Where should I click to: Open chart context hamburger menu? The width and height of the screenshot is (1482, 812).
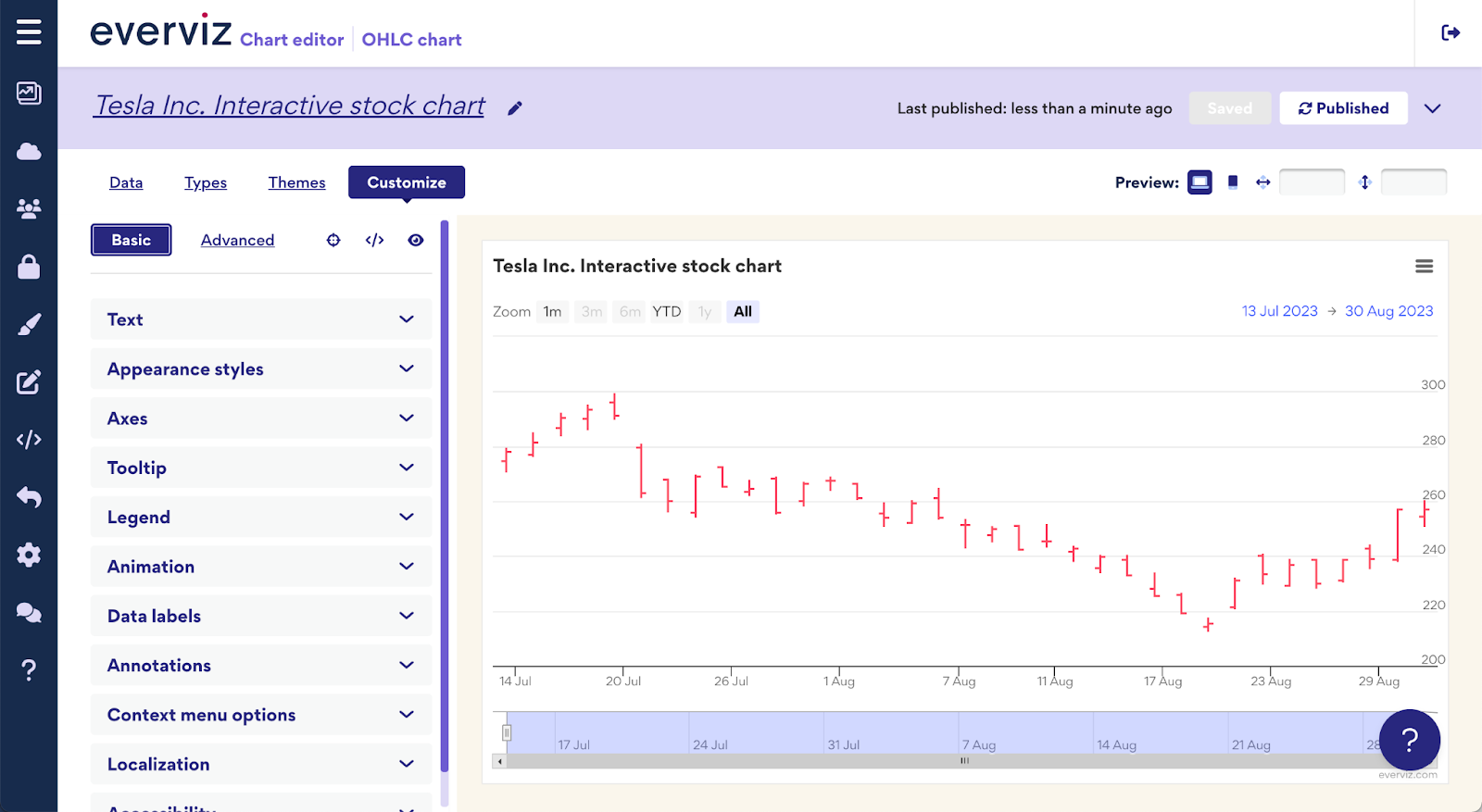click(1425, 267)
